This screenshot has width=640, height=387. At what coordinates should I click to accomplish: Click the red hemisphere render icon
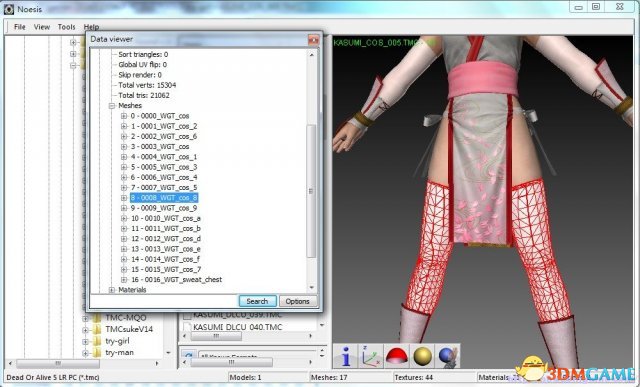click(397, 356)
